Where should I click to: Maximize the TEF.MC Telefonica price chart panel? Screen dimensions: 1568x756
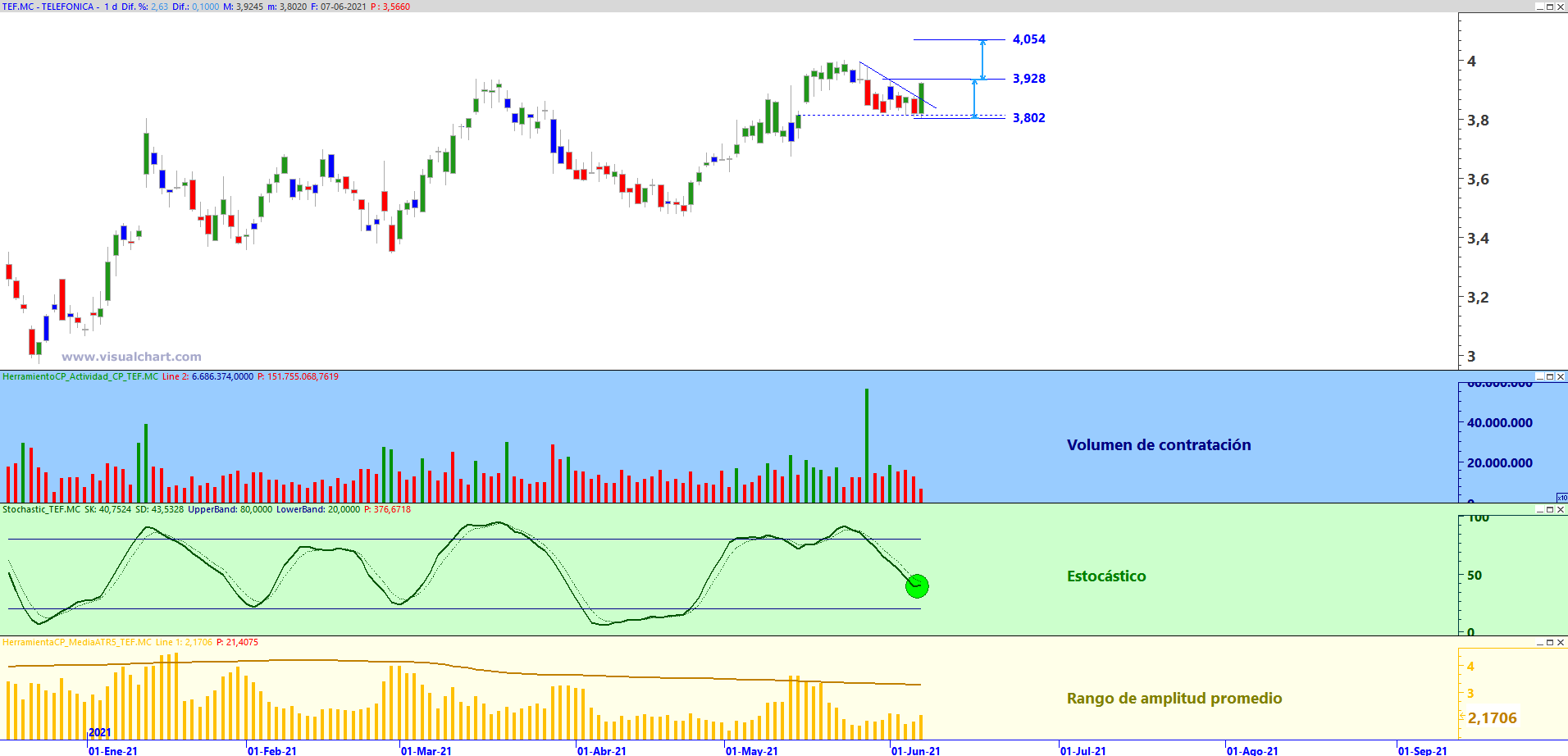click(x=1550, y=7)
